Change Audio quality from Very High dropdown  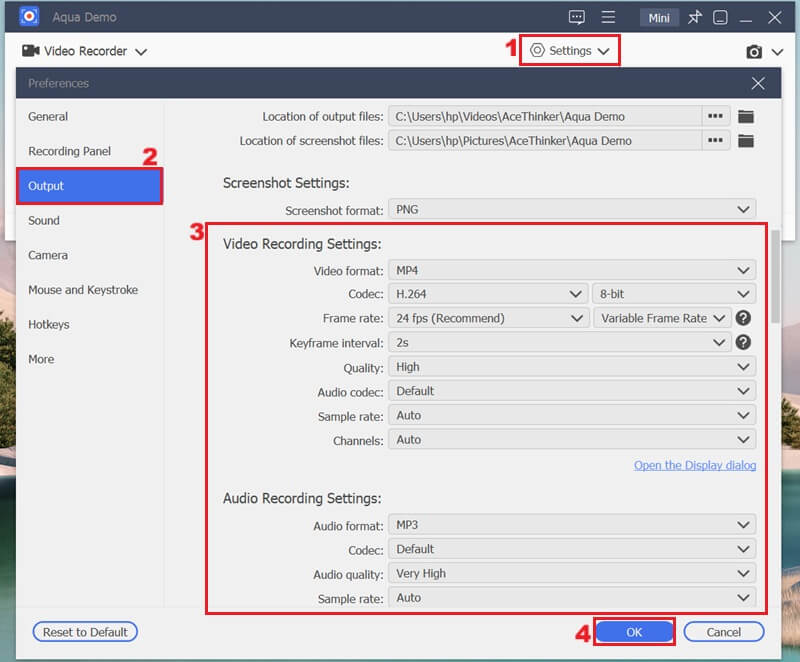click(x=572, y=573)
